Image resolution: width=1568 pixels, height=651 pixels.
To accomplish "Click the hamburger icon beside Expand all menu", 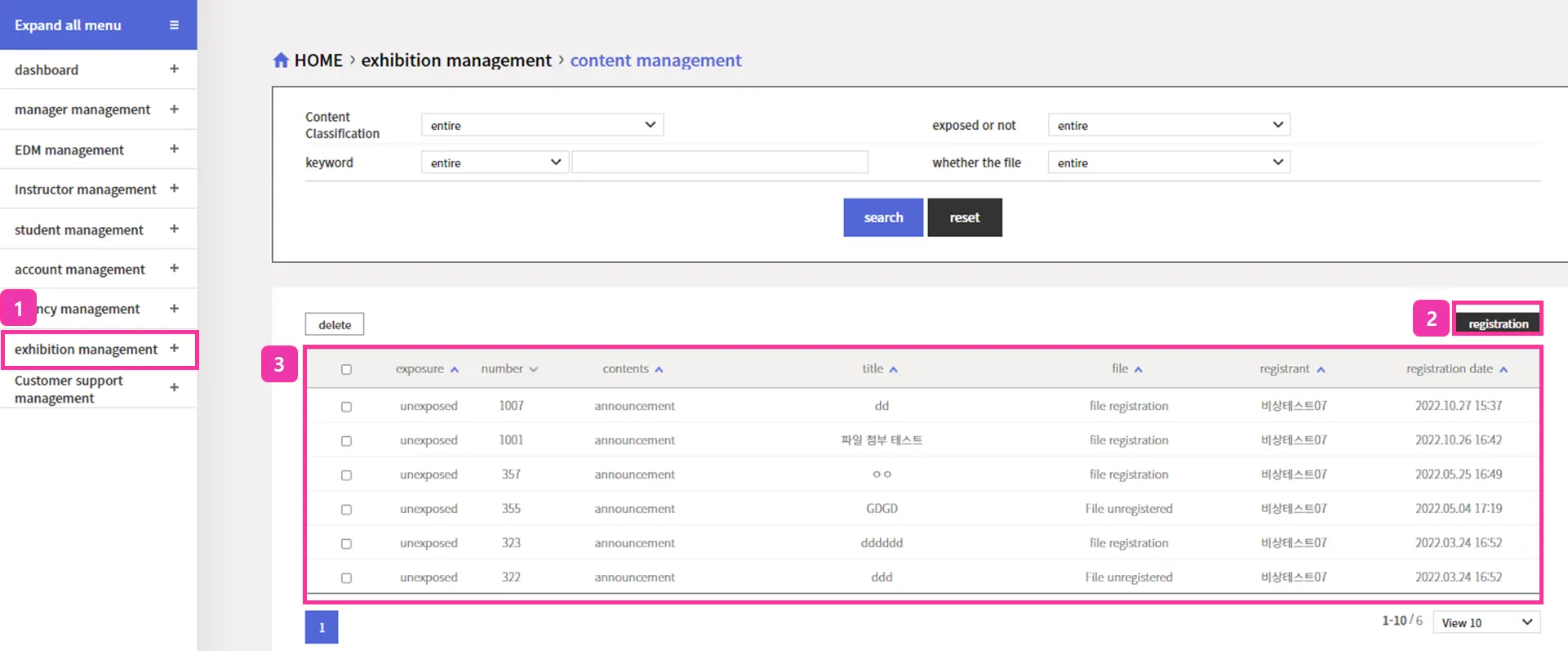I will 174,25.
